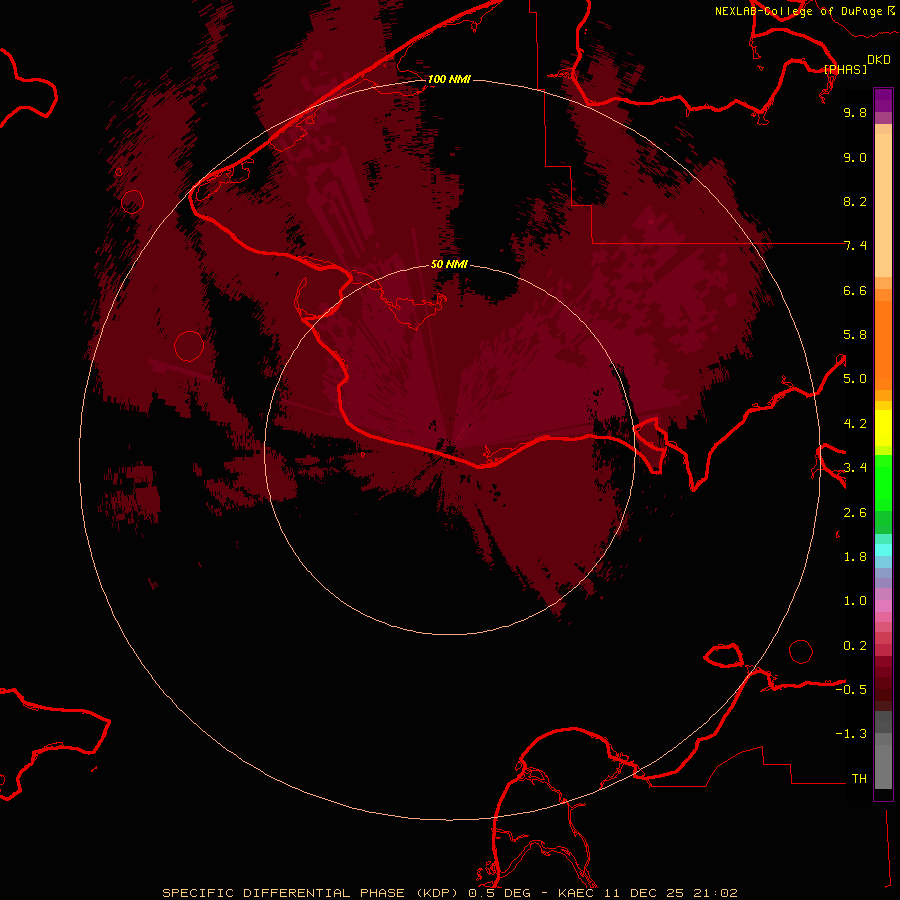Click the 5.8 value on the color scale
The width and height of the screenshot is (900, 900).
[855, 335]
